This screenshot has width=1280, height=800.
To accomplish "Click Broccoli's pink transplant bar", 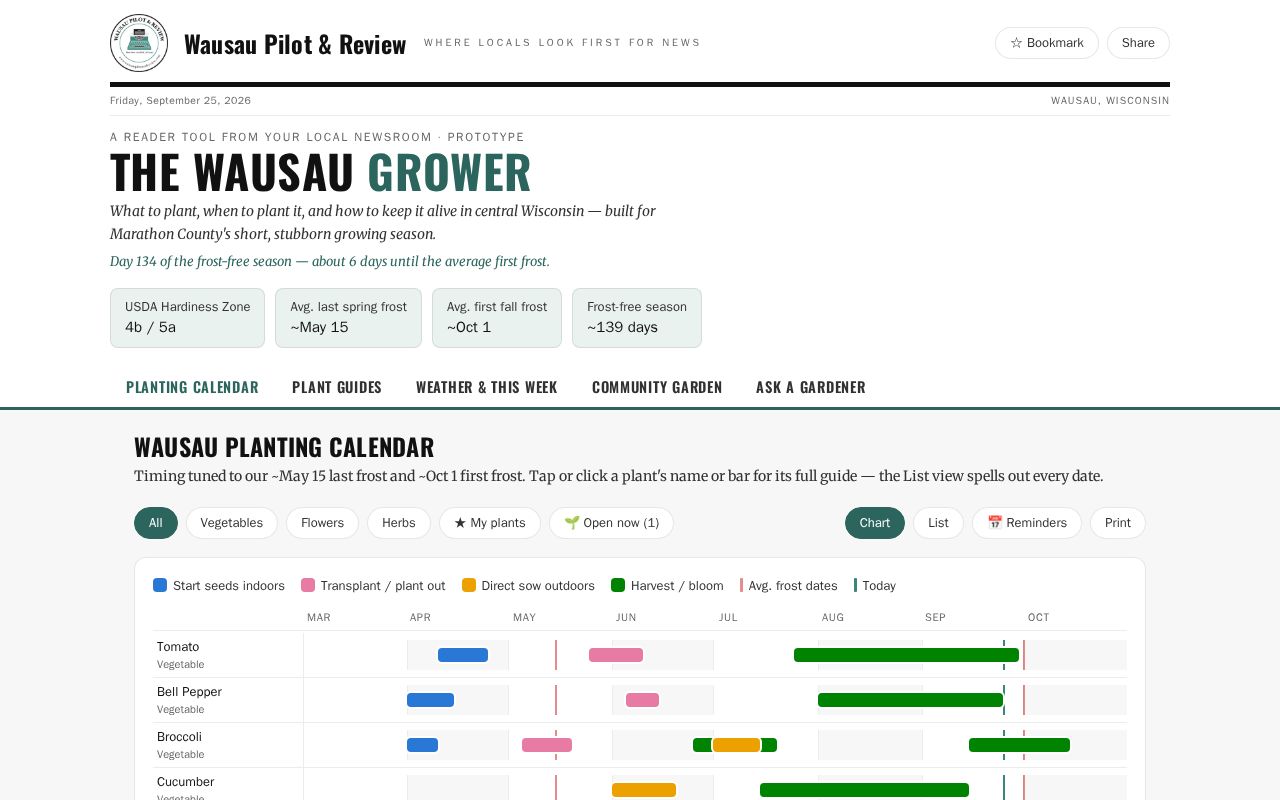I will [x=547, y=745].
